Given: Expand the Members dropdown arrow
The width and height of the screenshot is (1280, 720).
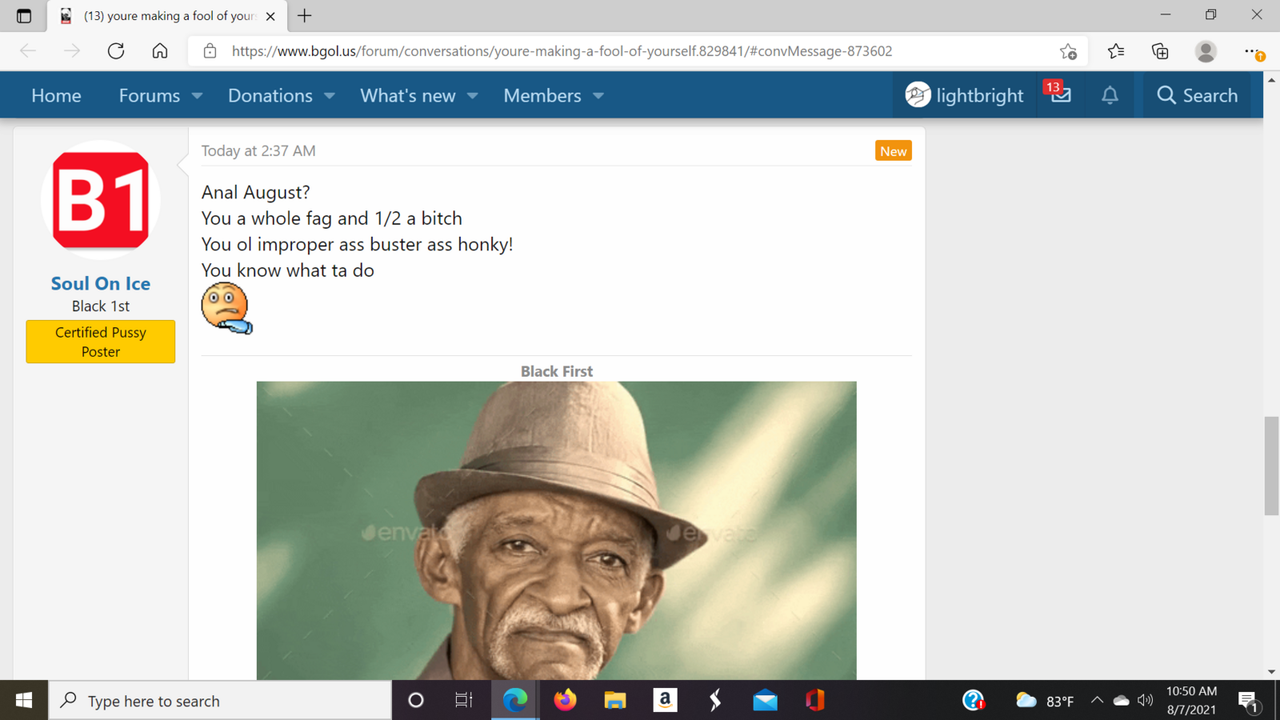Looking at the screenshot, I should pos(598,96).
